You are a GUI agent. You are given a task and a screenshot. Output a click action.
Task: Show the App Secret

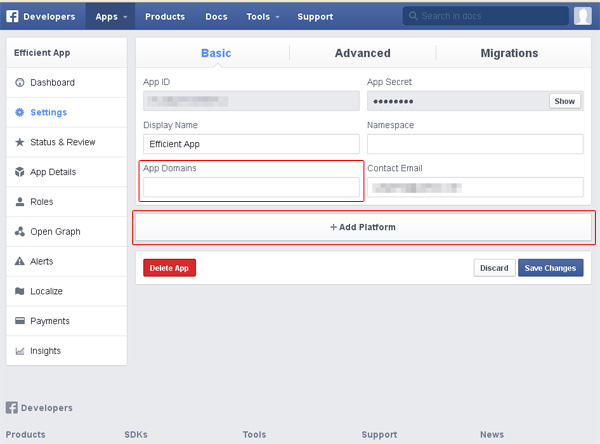coord(564,101)
